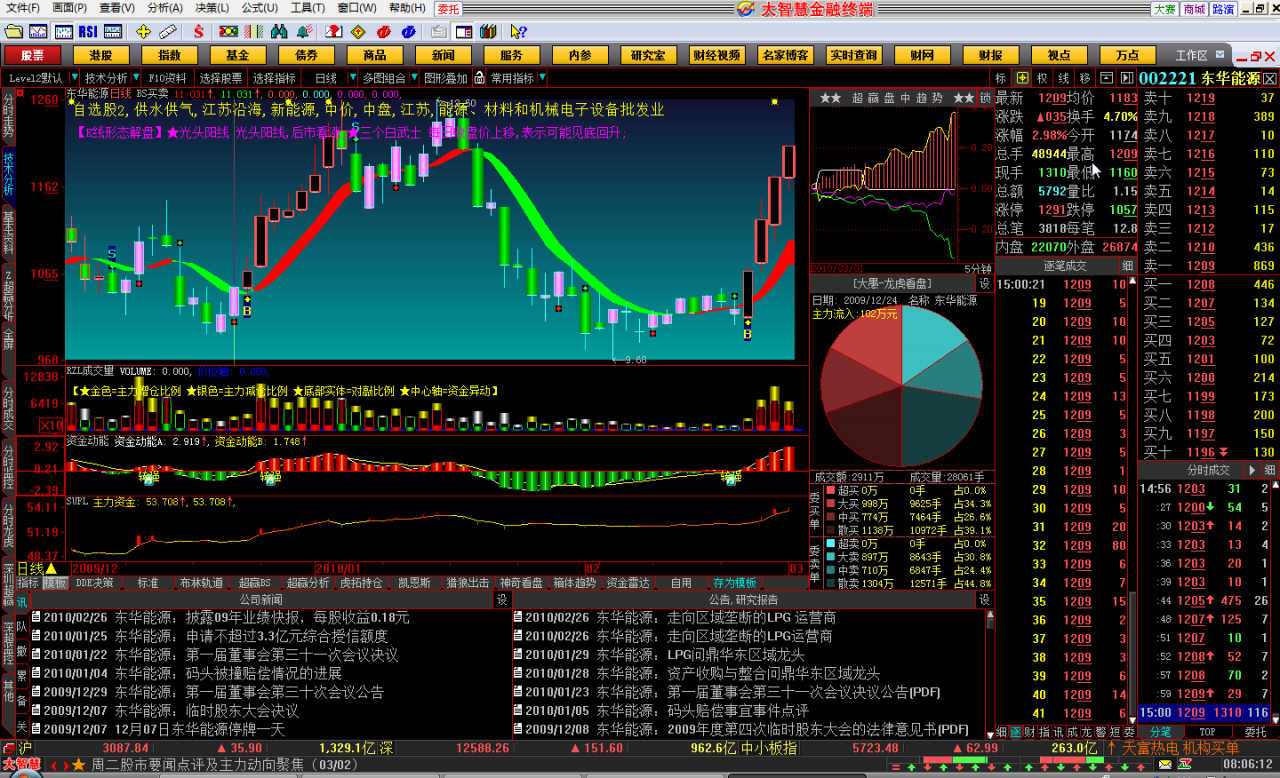Click the 逐笔成交 panel header
1280x778 pixels.
1065,266
